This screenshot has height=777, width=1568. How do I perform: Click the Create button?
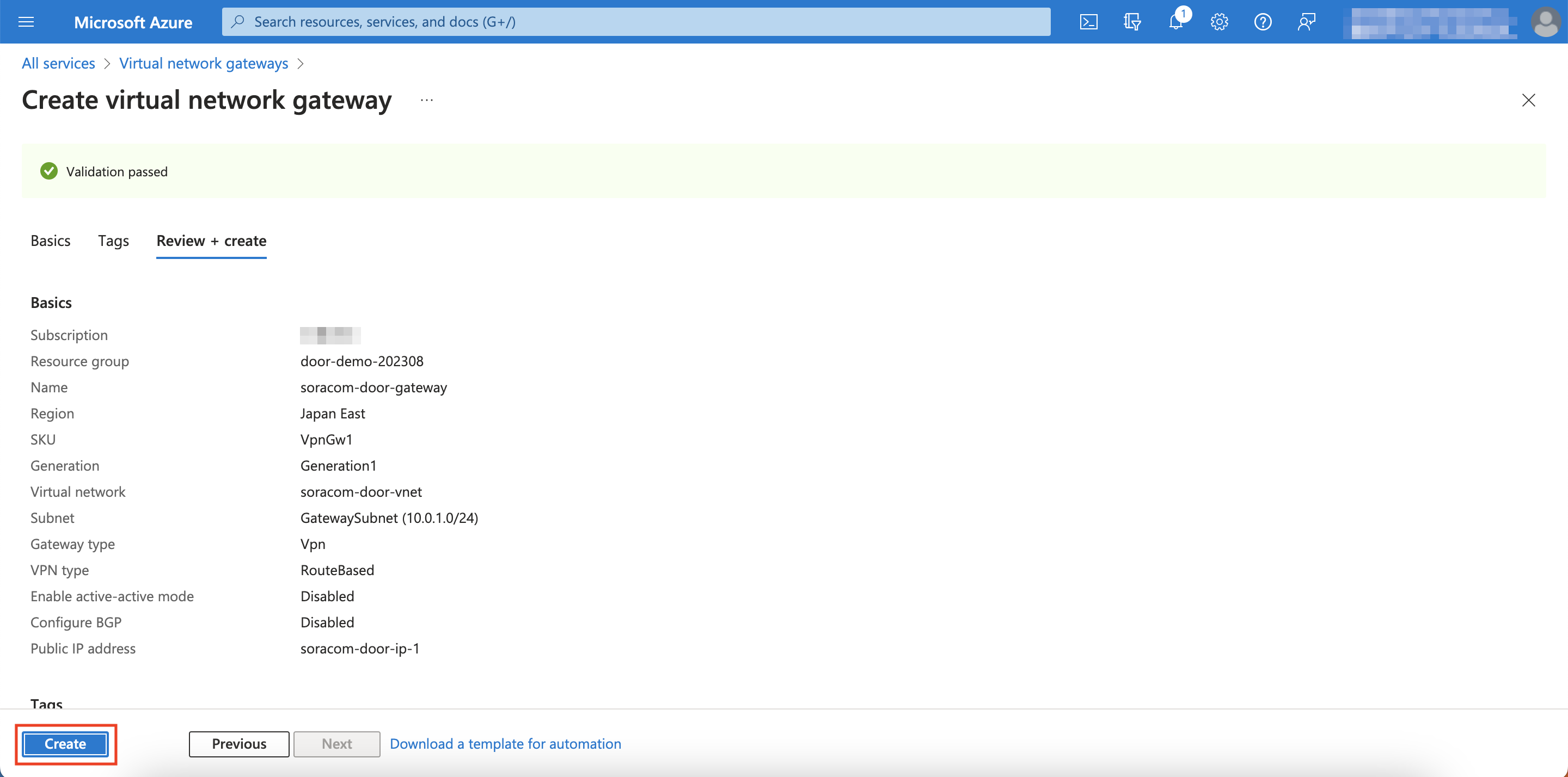click(65, 743)
